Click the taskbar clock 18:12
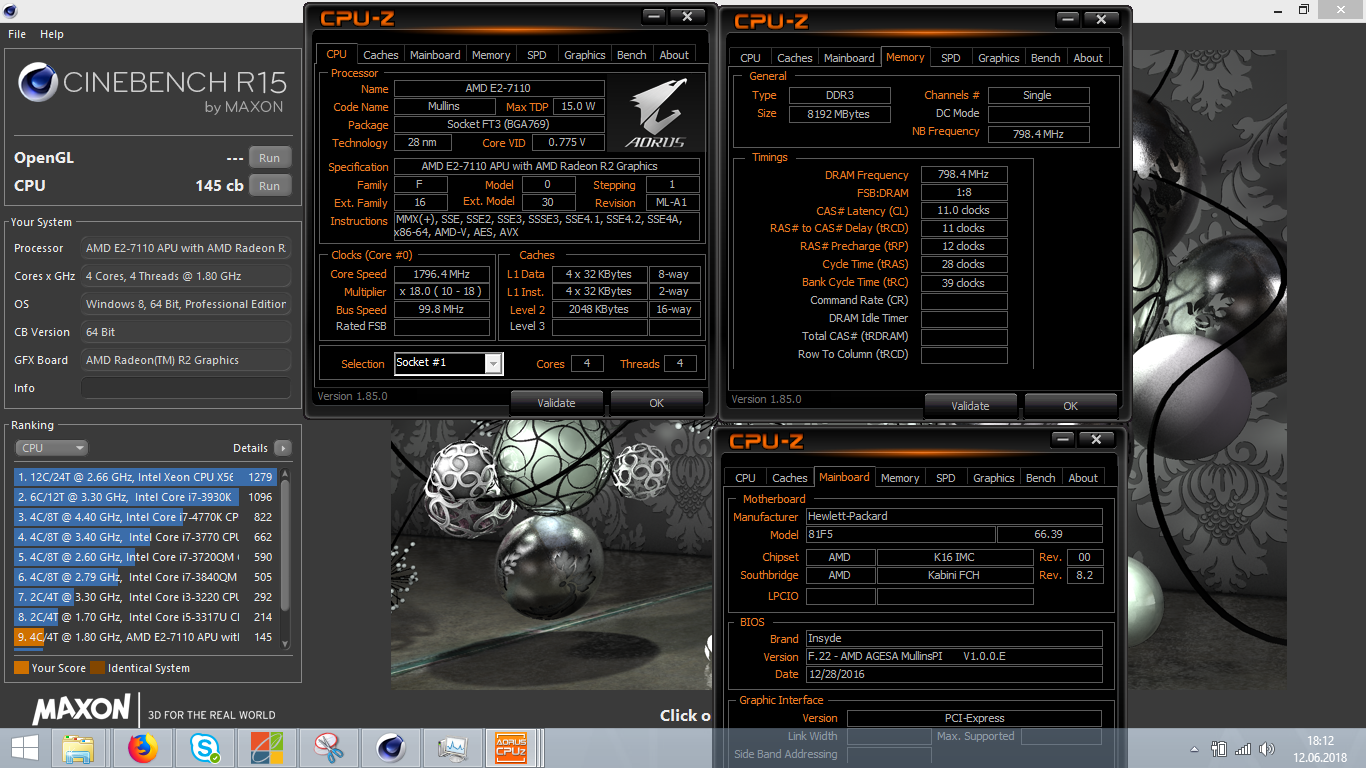This screenshot has width=1366, height=768. point(1321,741)
